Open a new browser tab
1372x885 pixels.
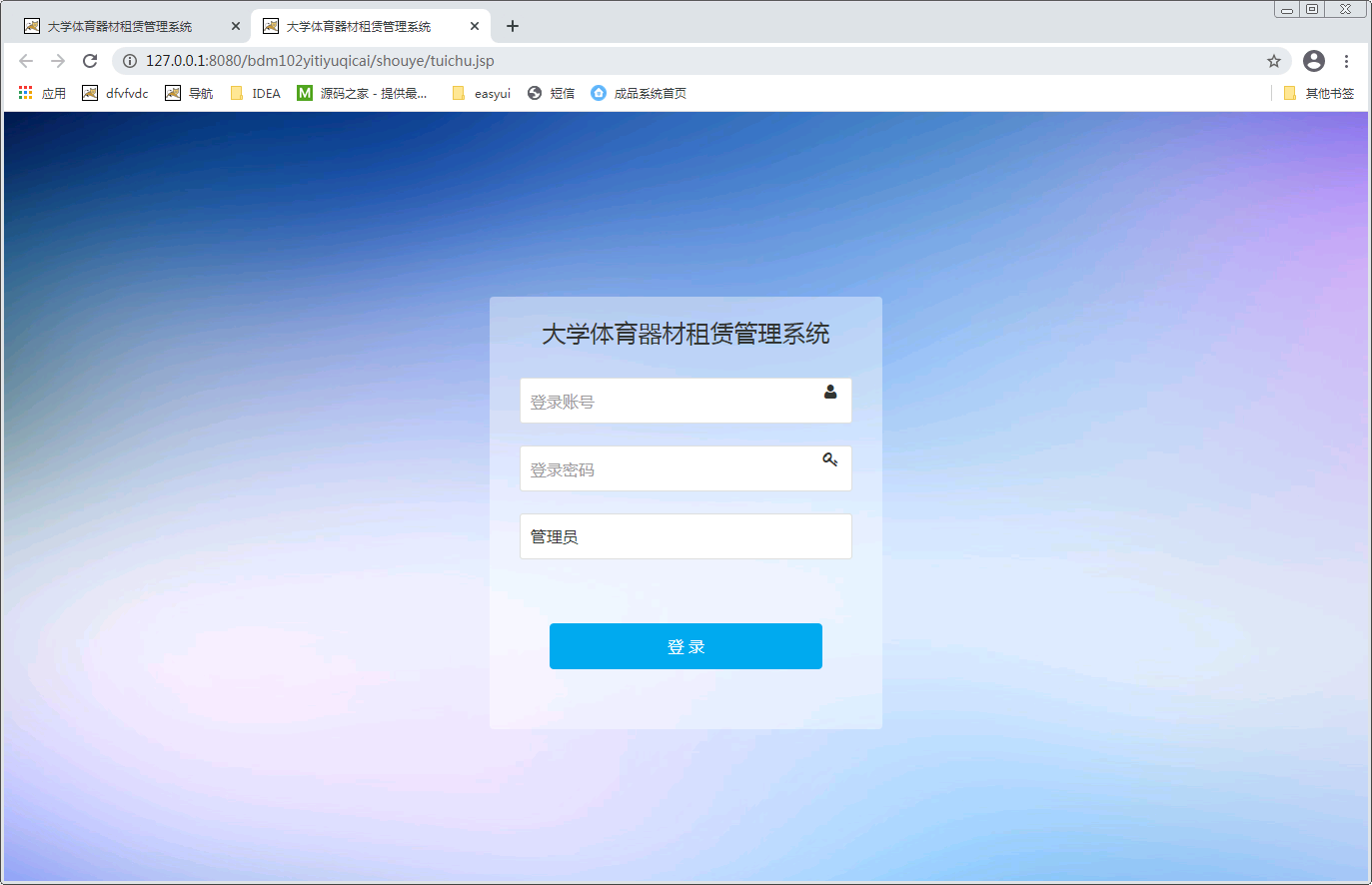coord(513,26)
